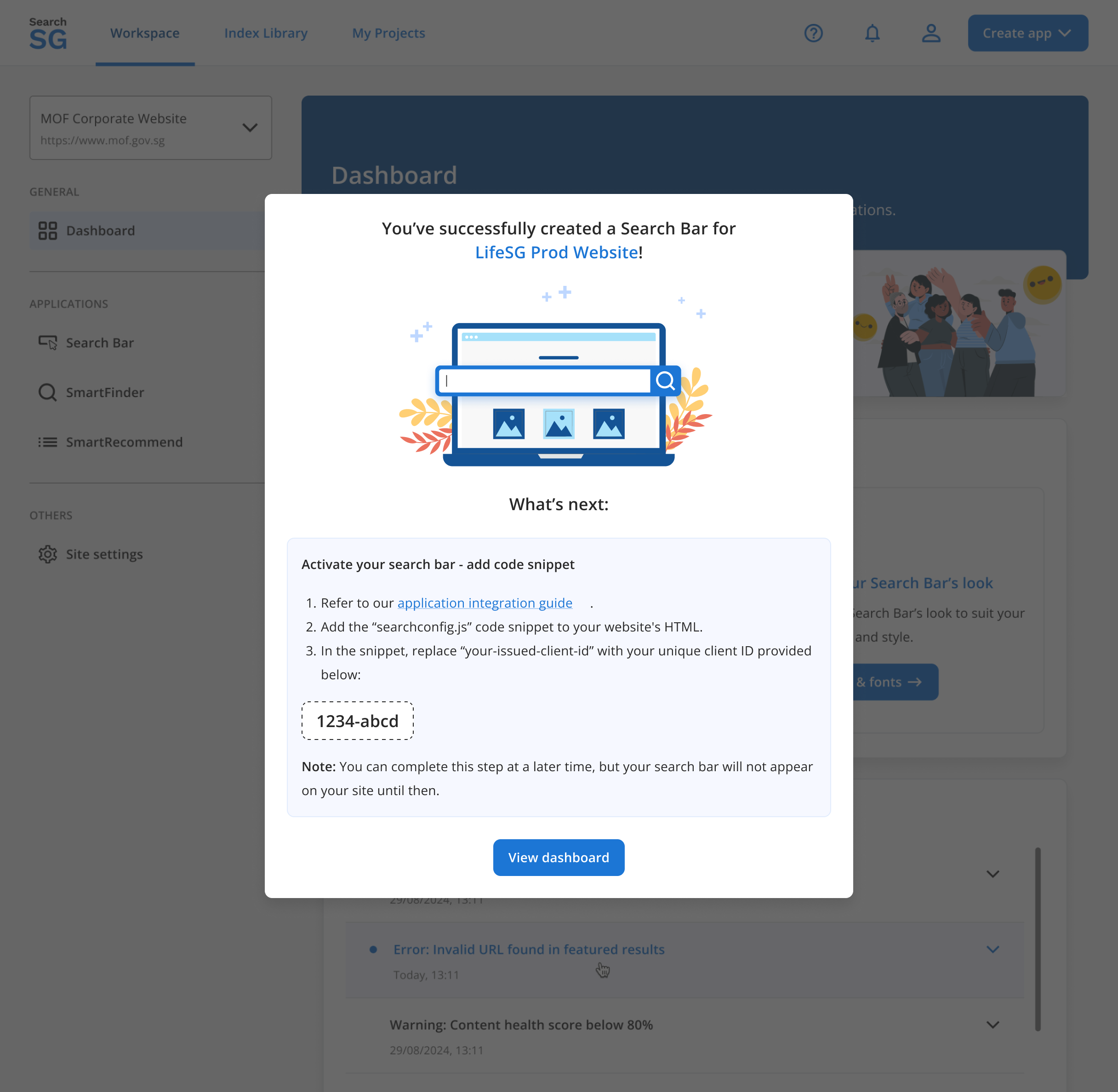The width and height of the screenshot is (1118, 1092).
Task: Open the Dashboard from the sidebar
Action: (x=100, y=231)
